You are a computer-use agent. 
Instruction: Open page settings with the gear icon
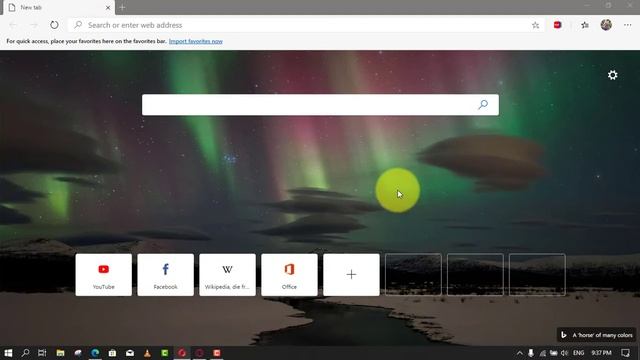tap(612, 75)
